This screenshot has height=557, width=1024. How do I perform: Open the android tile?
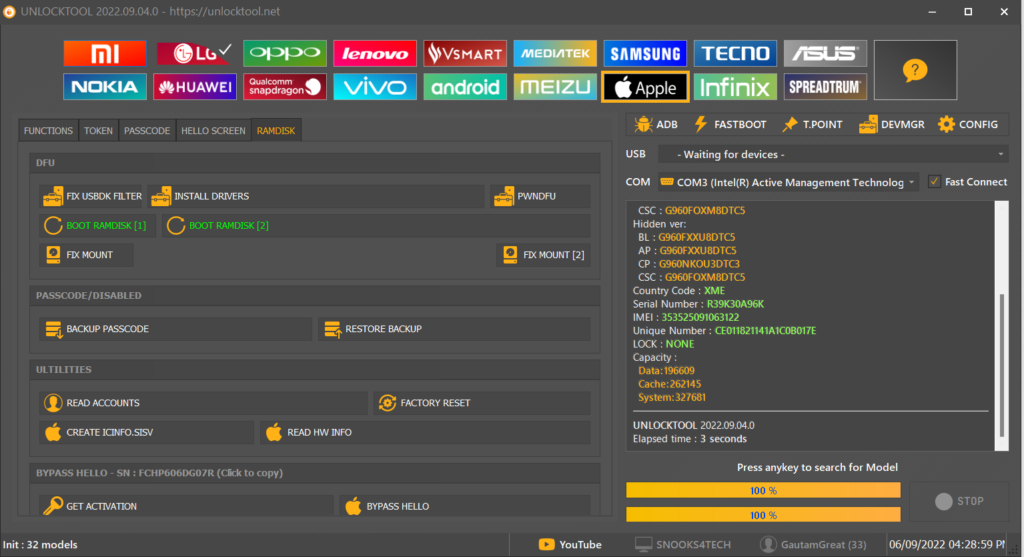[x=465, y=87]
